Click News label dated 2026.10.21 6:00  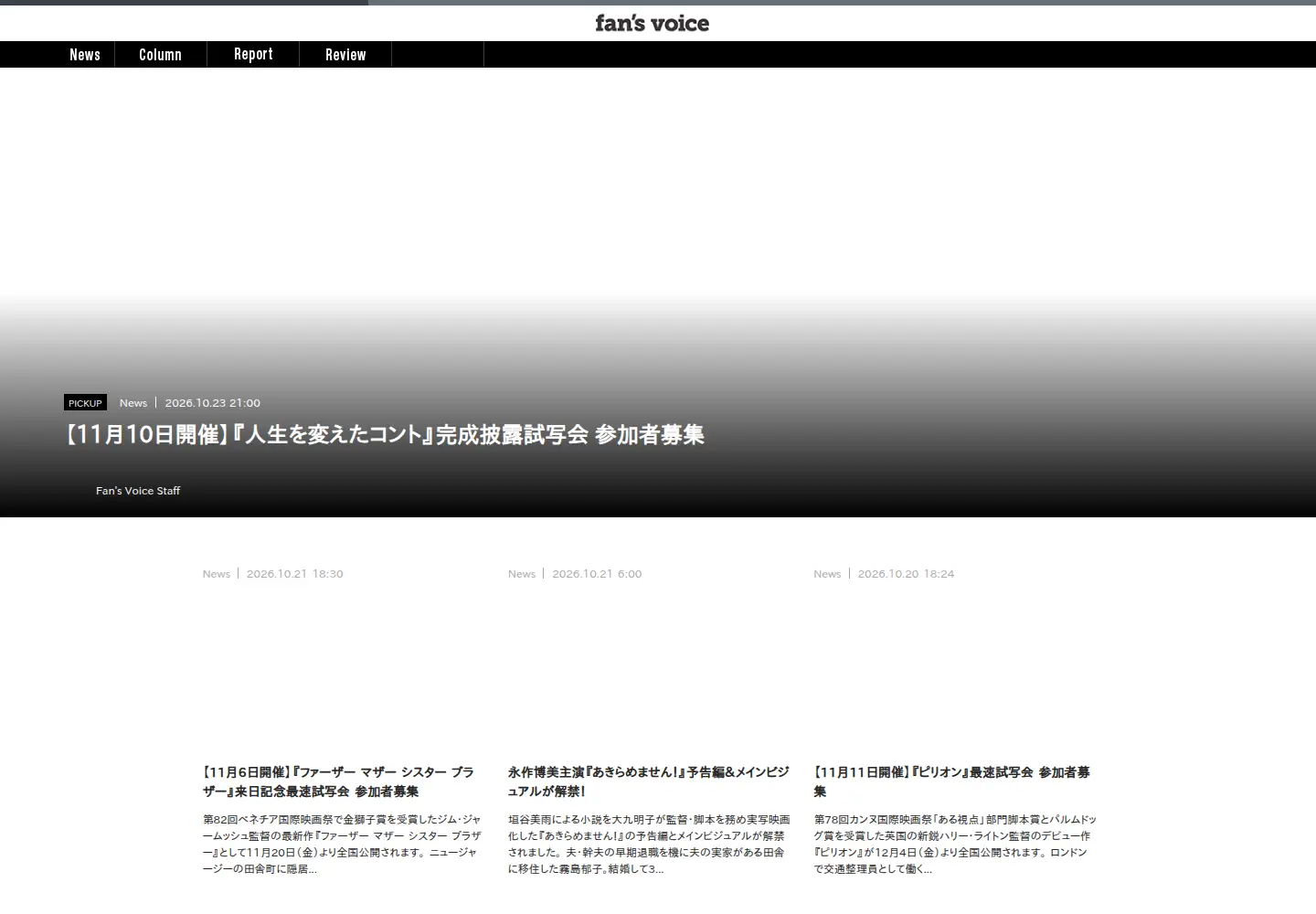[x=522, y=574]
